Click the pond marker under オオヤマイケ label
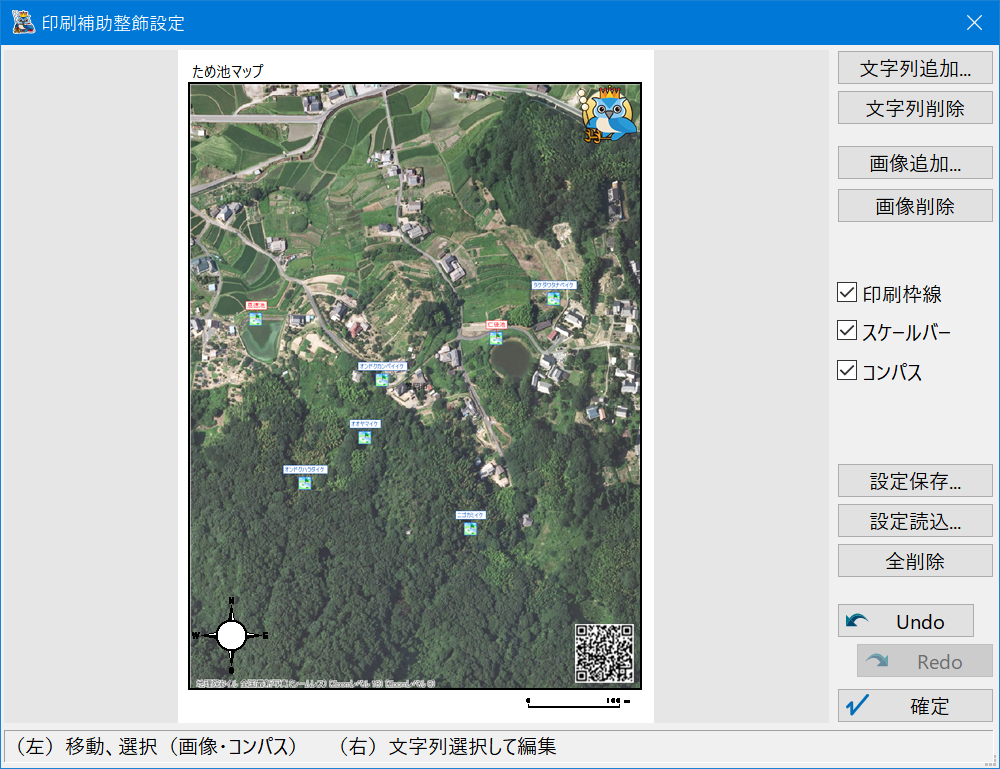 pos(365,437)
